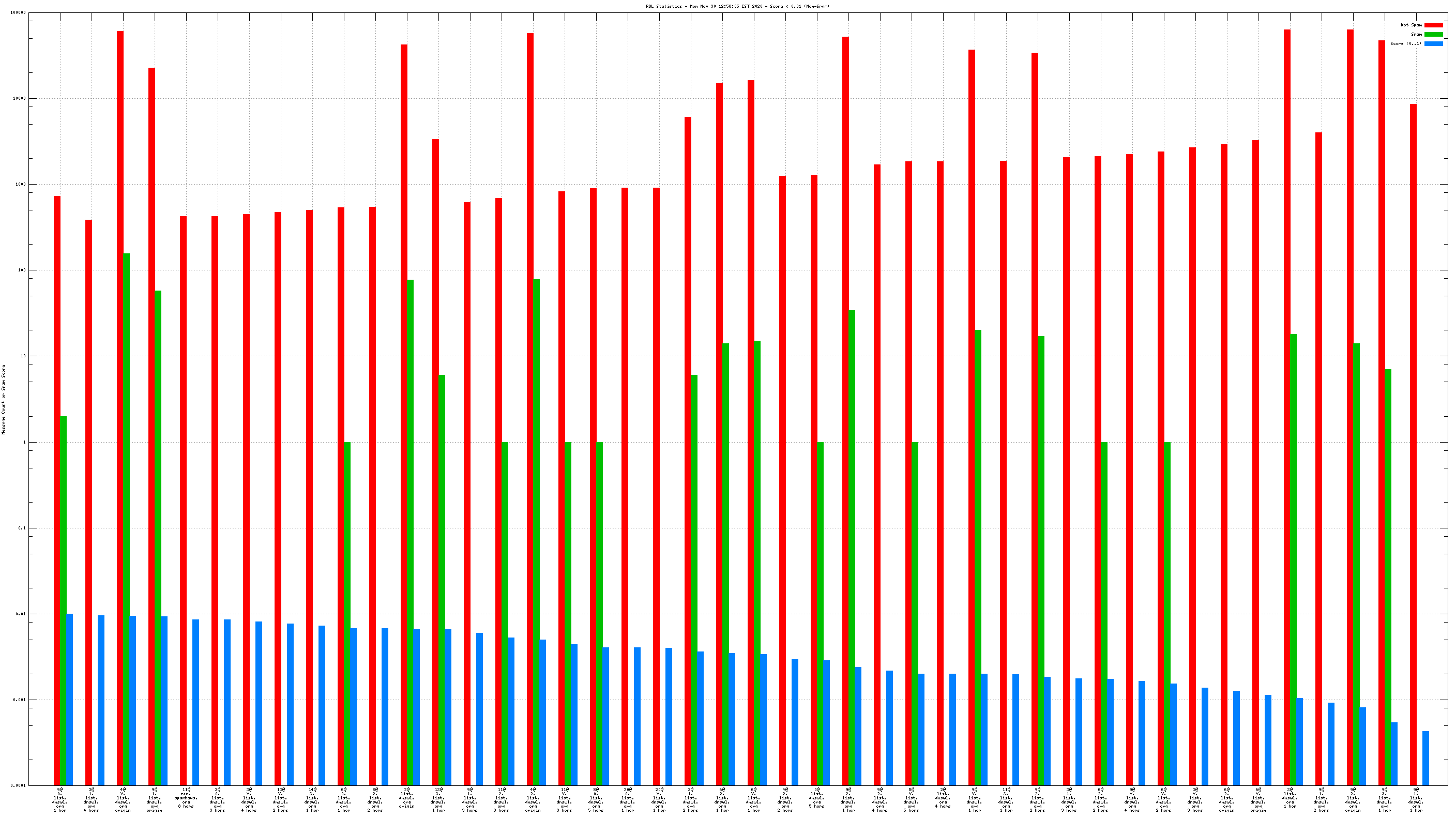The image size is (1456, 819).
Task: Click the leftmost blue Score bar
Action: [x=69, y=699]
